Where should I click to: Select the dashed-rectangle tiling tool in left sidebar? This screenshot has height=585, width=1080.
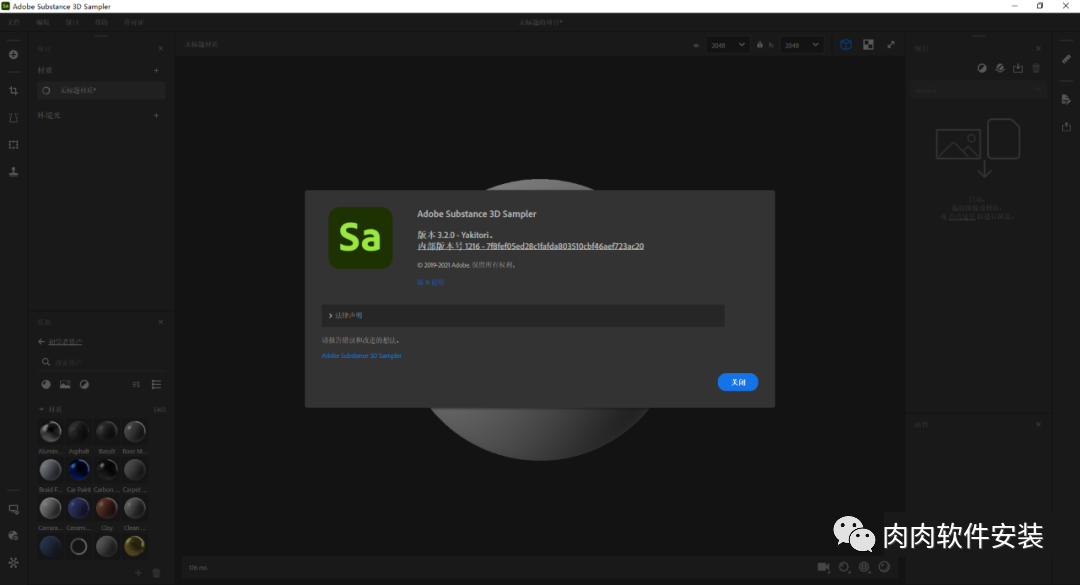point(13,145)
